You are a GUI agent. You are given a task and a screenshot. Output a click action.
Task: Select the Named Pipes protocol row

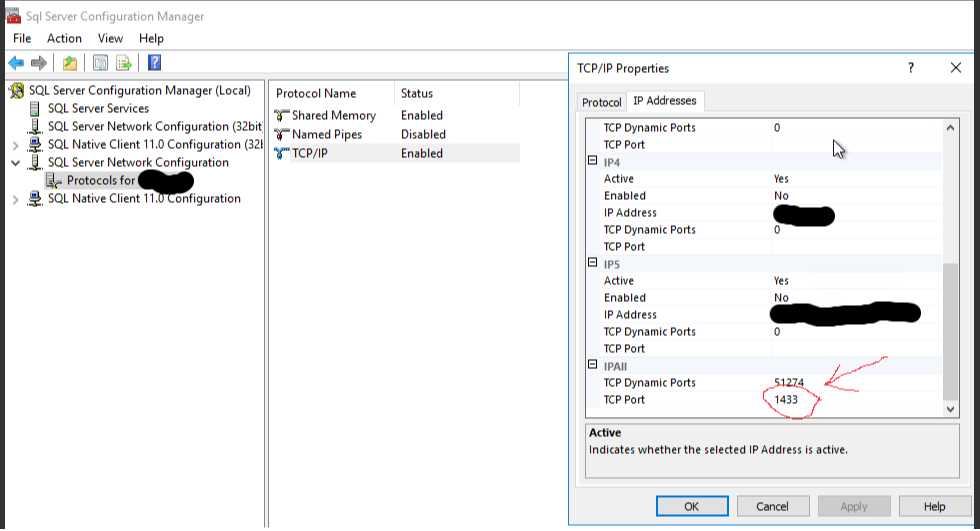[397, 134]
